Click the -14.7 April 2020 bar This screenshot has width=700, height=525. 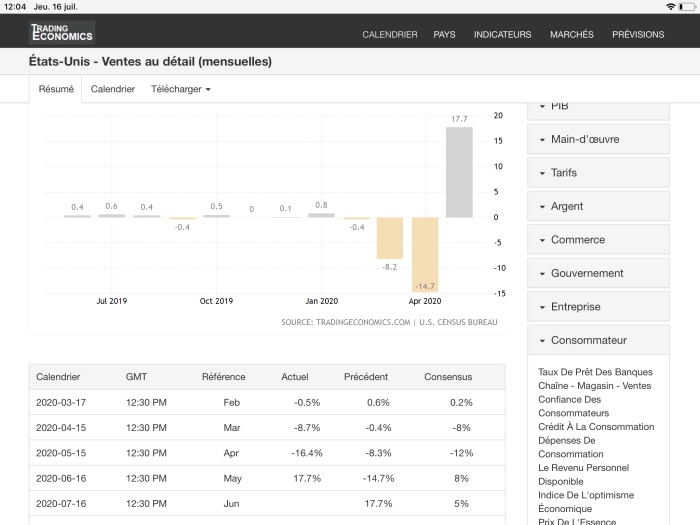point(425,254)
